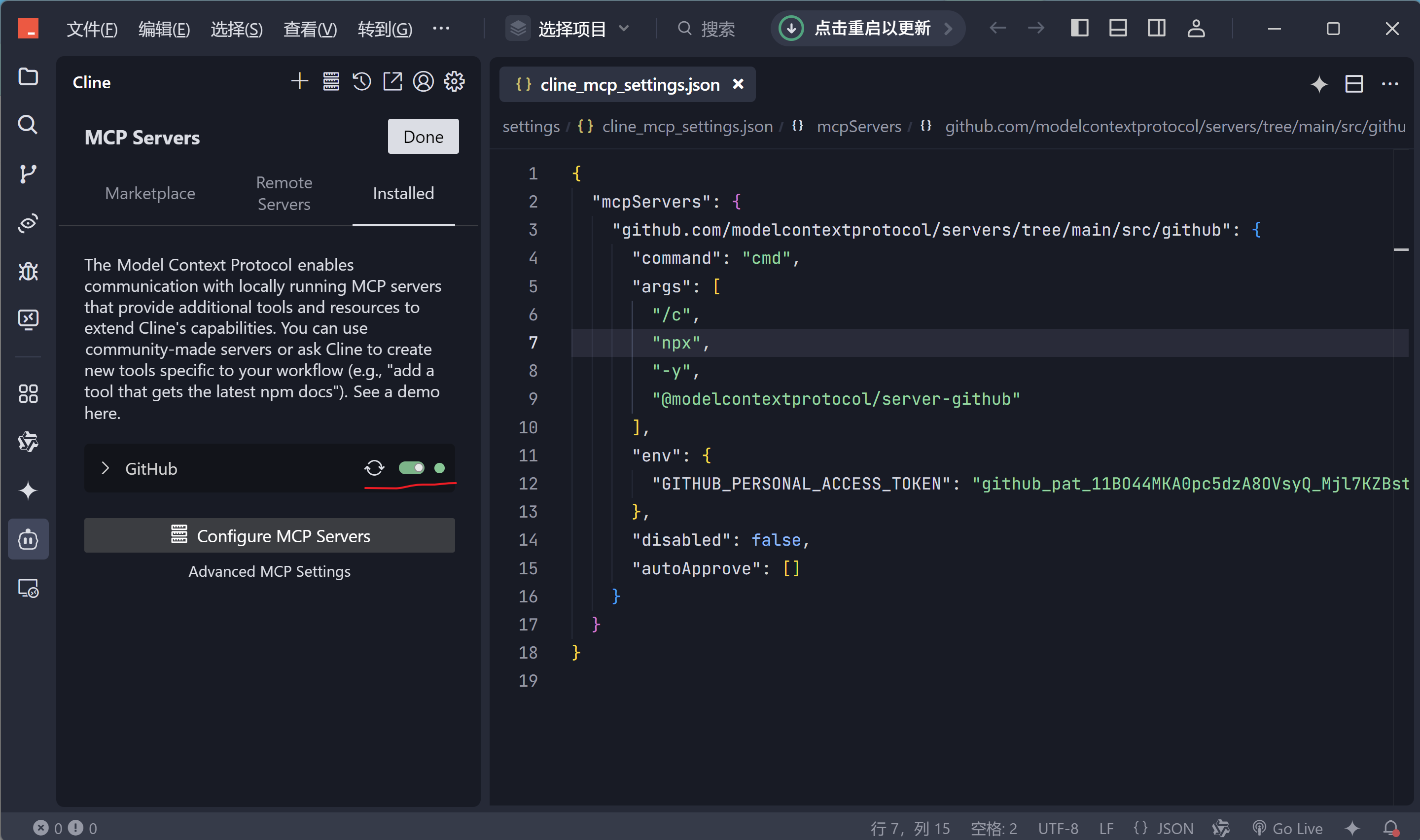Viewport: 1420px width, 840px height.
Task: Expand the GitHub server entry
Action: tap(106, 468)
